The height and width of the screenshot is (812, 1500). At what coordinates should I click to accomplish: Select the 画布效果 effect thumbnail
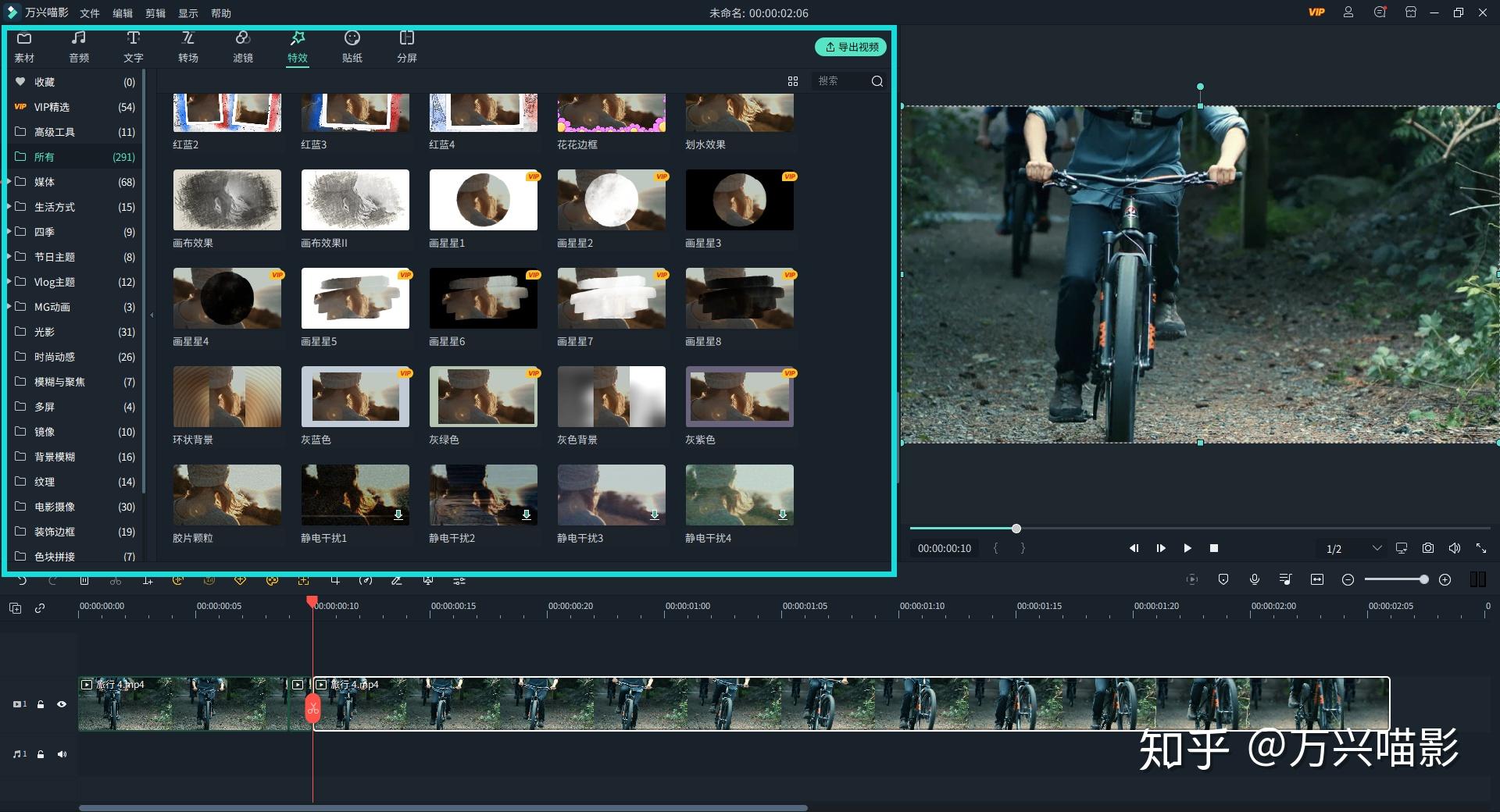coord(227,200)
